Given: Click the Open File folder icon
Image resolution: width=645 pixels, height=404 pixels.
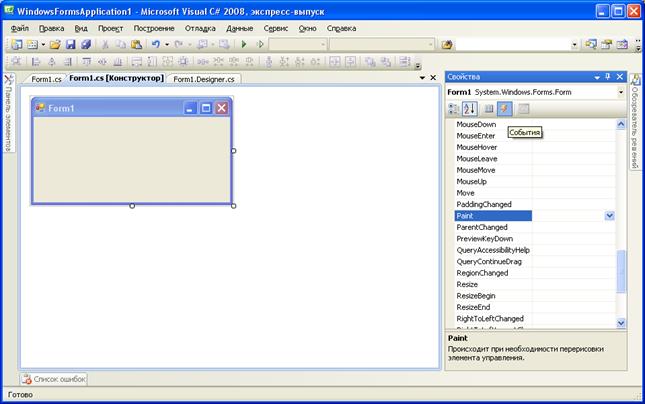Looking at the screenshot, I should pos(55,45).
